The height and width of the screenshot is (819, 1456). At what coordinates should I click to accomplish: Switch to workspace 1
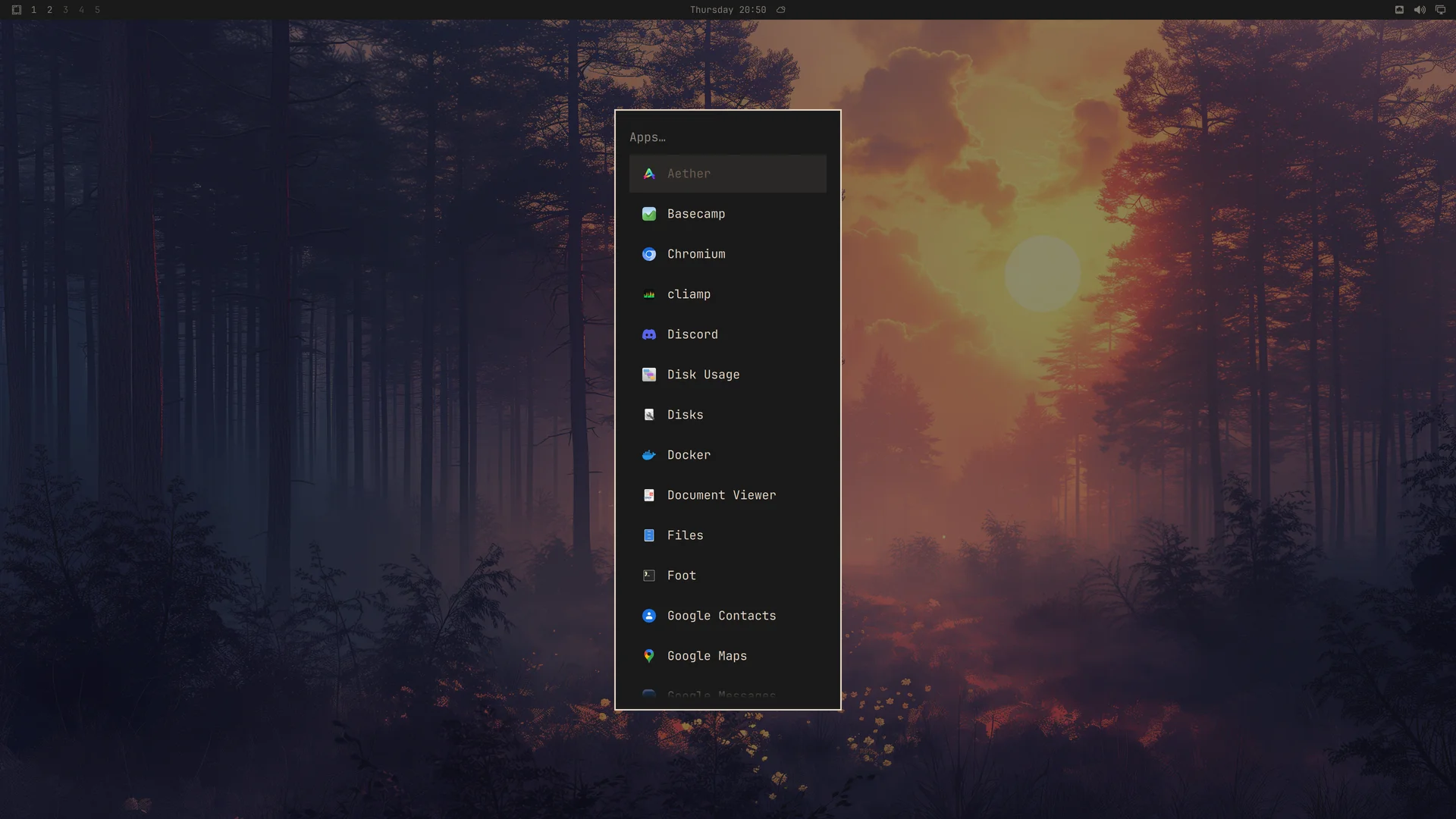[x=33, y=10]
